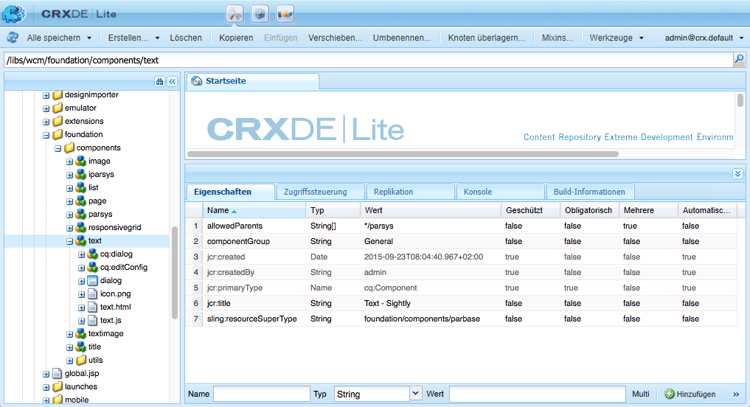
Task: Click the Kopieren button
Action: 236,38
